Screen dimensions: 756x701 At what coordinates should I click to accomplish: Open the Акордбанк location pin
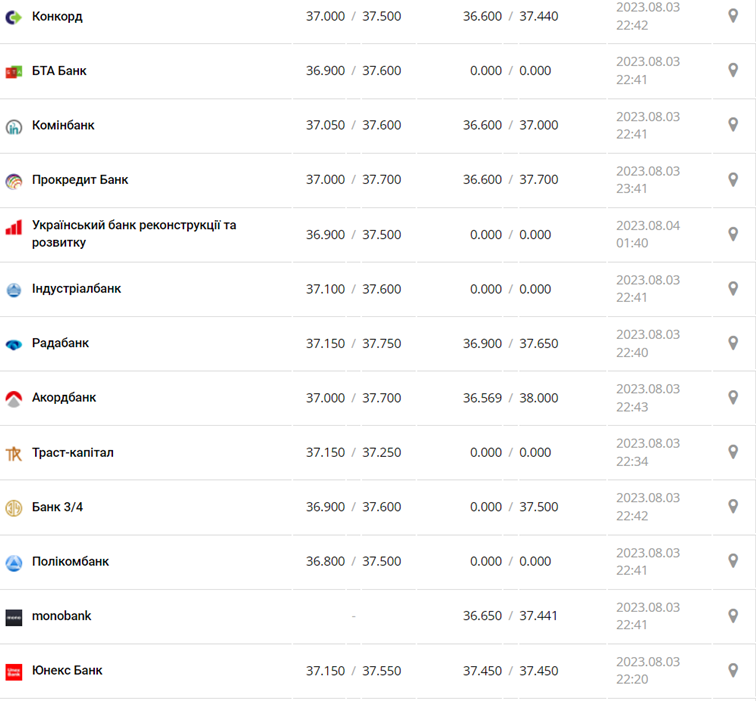pyautogui.click(x=733, y=397)
